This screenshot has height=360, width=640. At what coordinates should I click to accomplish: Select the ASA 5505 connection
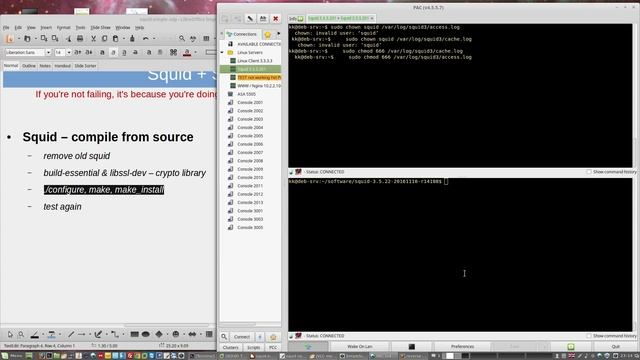pos(246,94)
